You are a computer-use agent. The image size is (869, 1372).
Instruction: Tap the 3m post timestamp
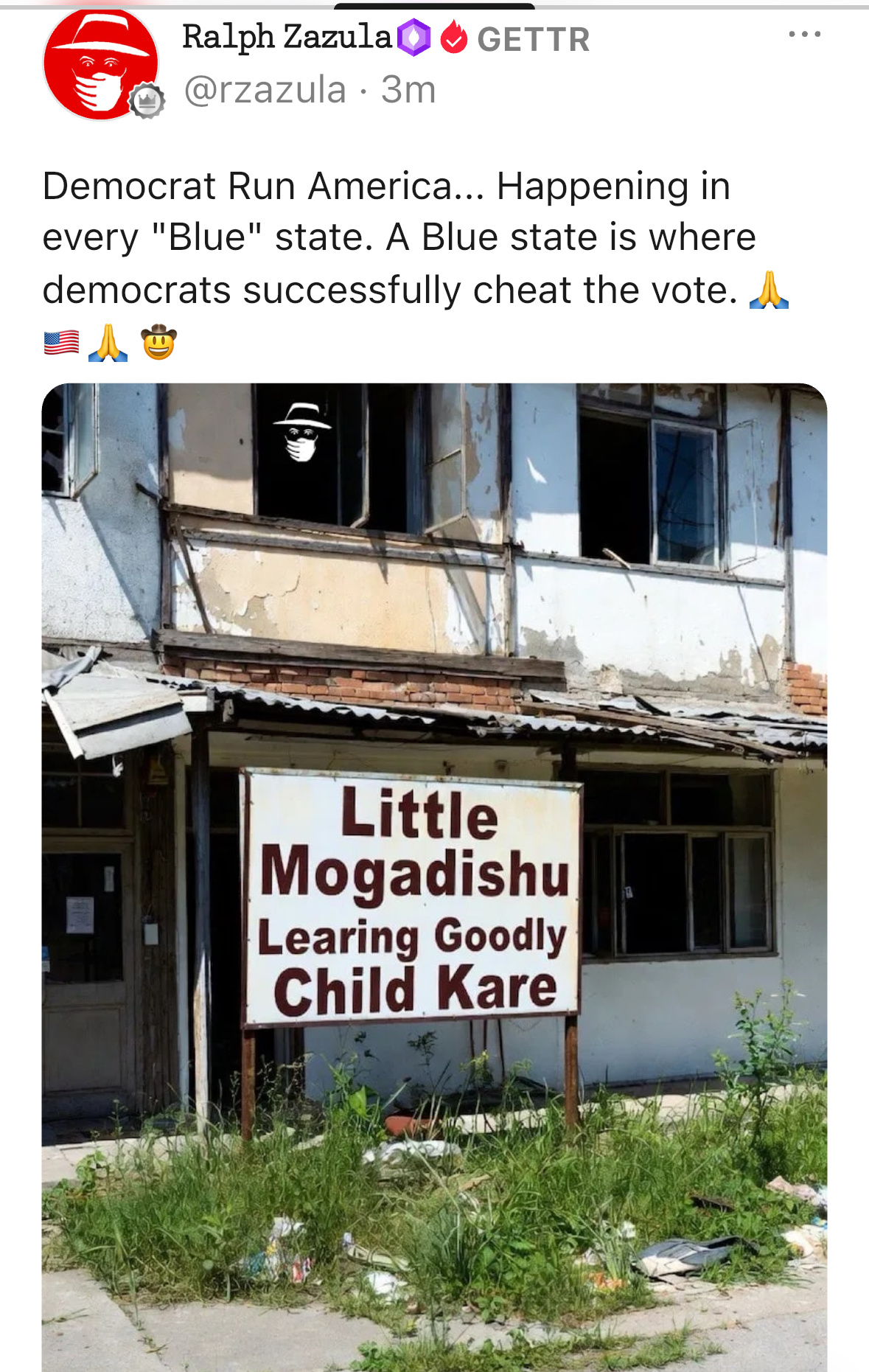[408, 90]
